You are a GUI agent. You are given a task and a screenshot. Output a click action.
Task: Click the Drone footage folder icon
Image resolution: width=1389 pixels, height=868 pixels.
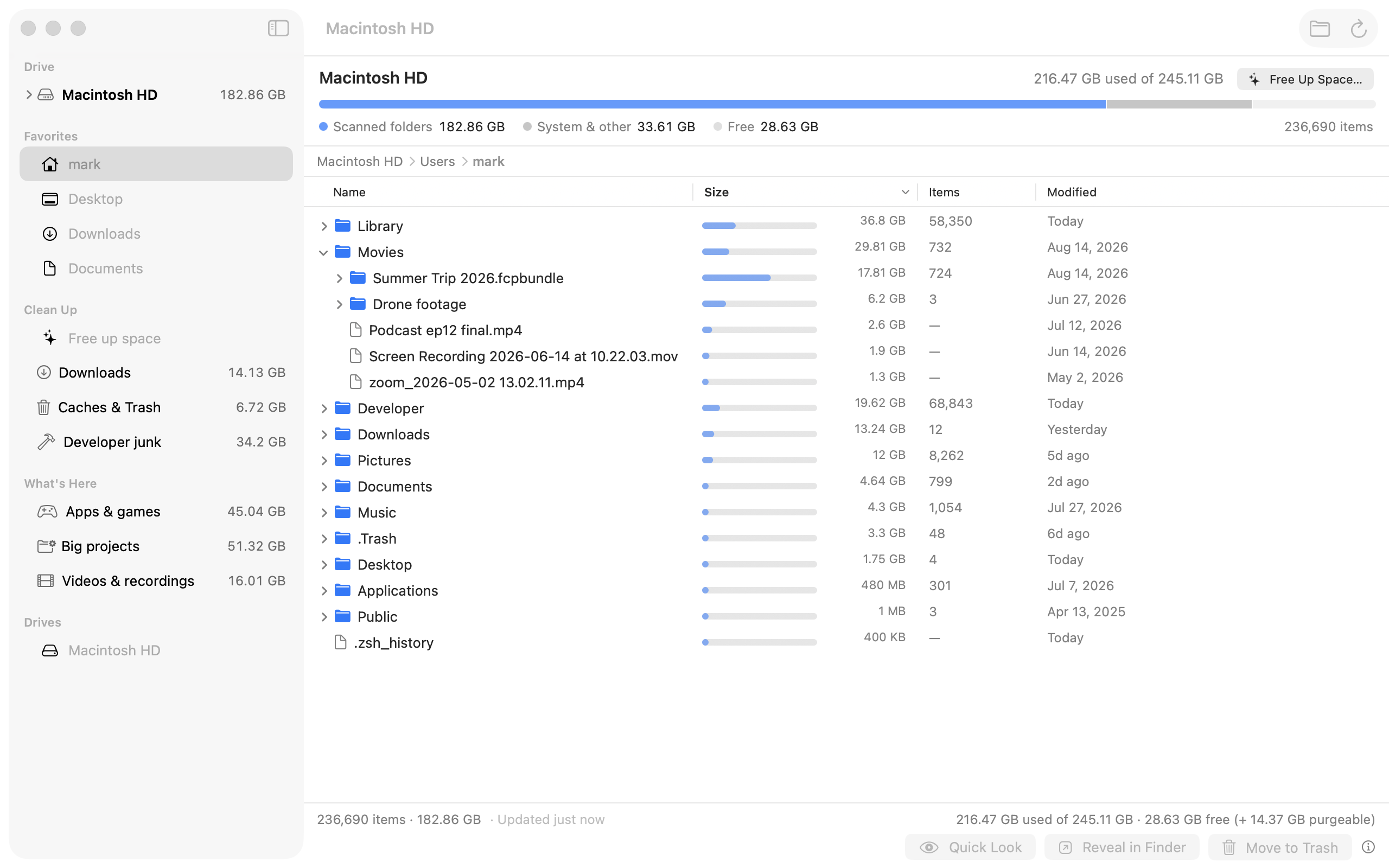click(358, 304)
